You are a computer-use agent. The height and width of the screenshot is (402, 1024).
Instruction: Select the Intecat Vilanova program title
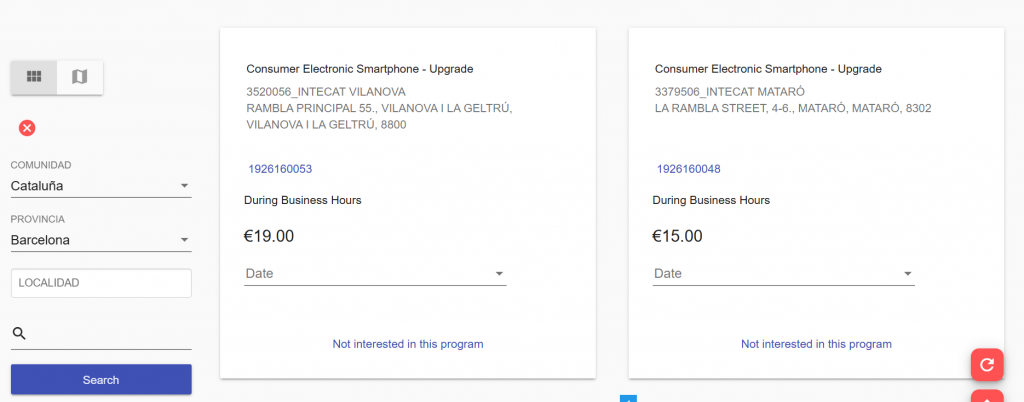[x=359, y=69]
